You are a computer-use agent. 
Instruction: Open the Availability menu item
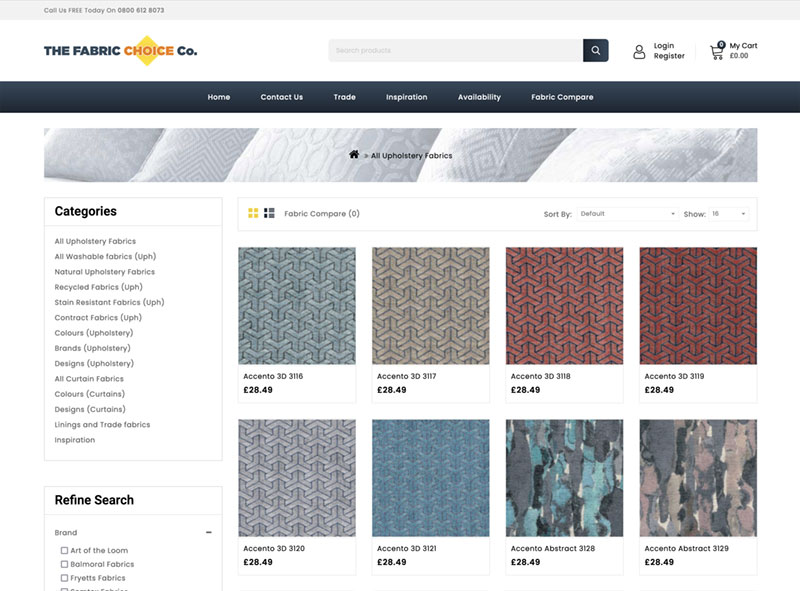click(479, 97)
